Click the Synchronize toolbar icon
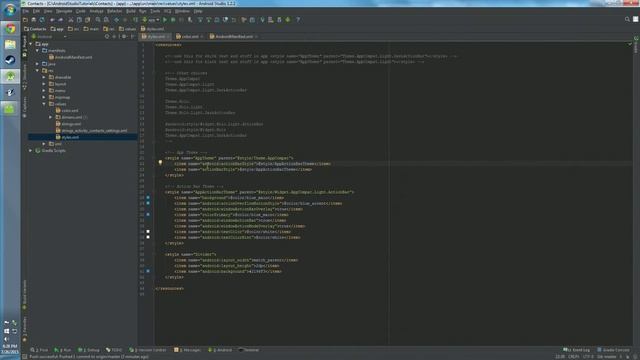Viewport: 640px width, 360px height. 42,20
